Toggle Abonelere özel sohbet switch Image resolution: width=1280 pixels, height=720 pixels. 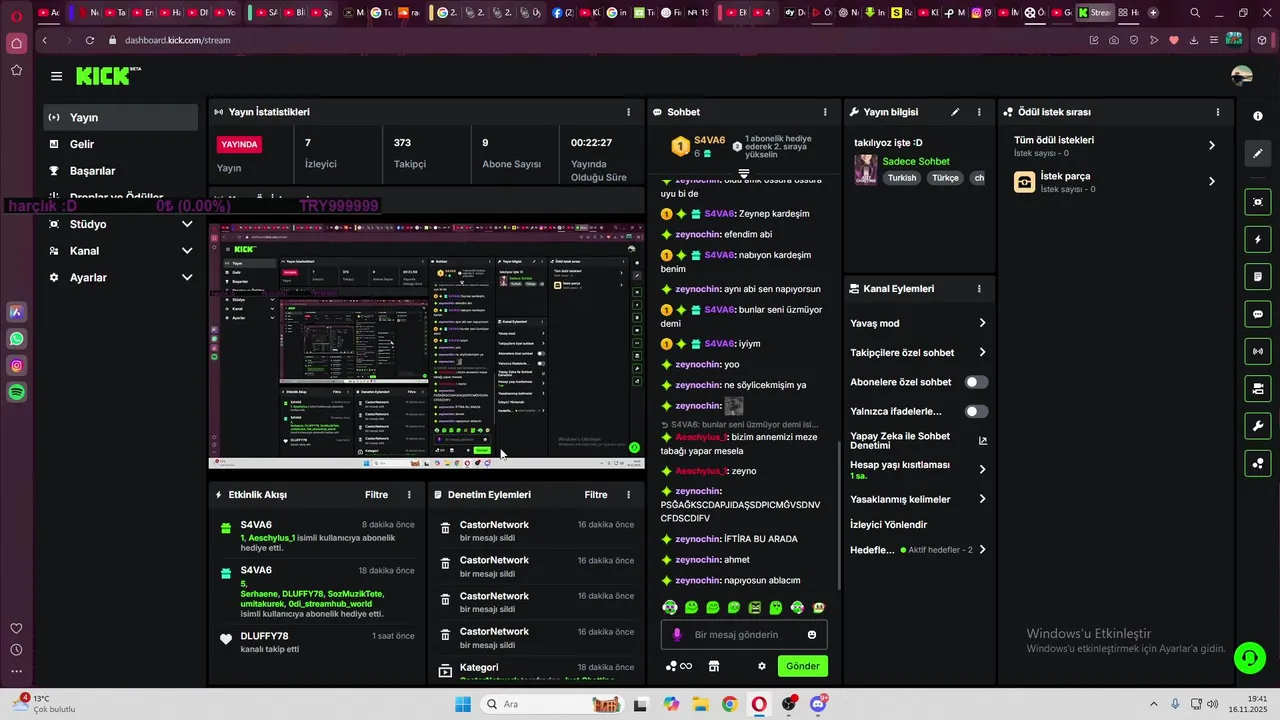point(976,382)
